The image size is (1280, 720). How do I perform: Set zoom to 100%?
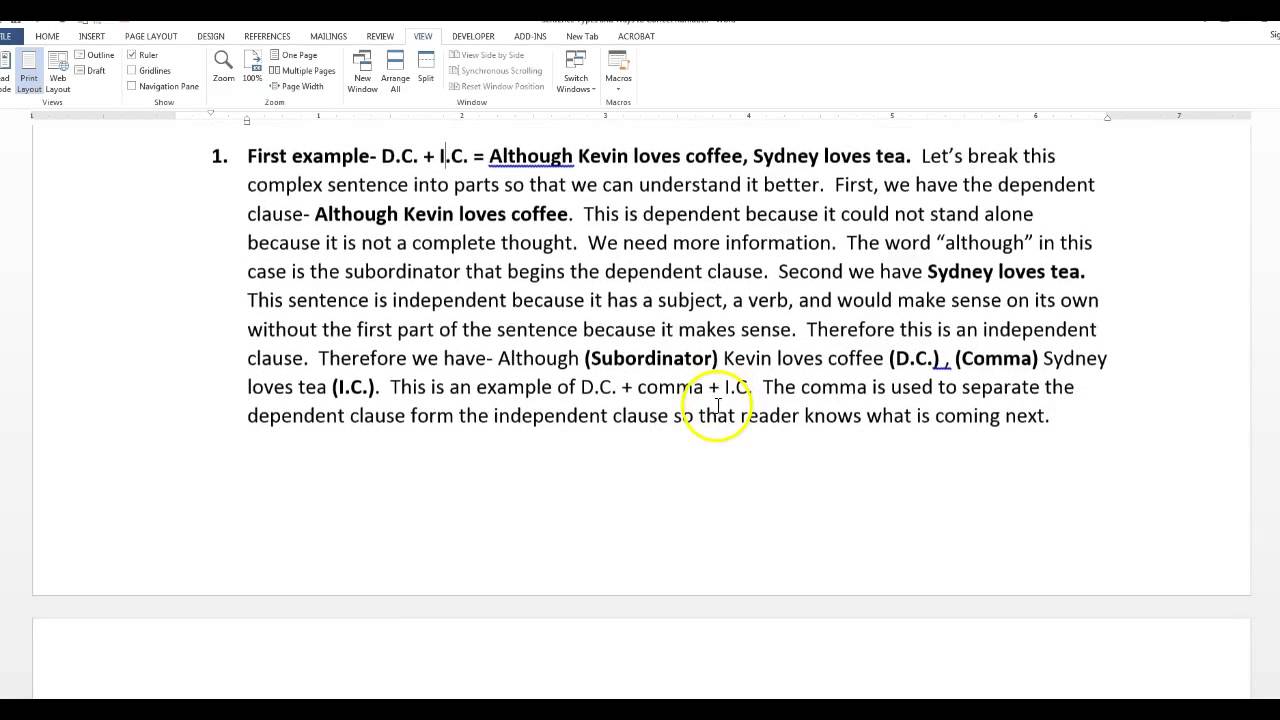pyautogui.click(x=252, y=67)
